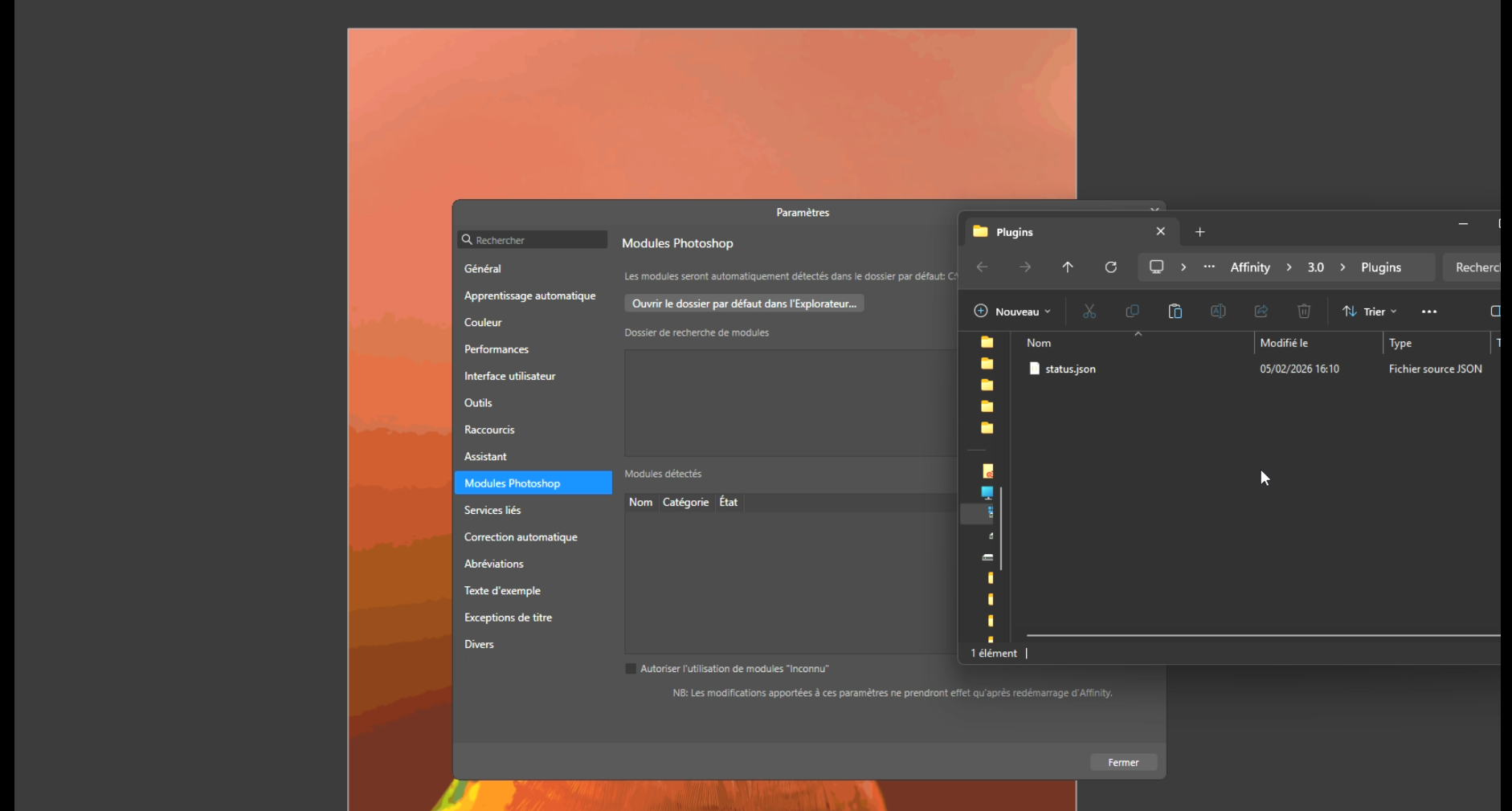1512x811 pixels.
Task: Select Performances in the settings sidebar
Action: pos(497,349)
